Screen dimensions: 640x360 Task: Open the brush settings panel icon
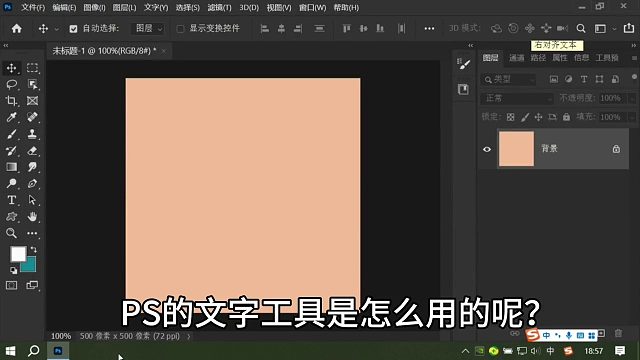(x=464, y=64)
